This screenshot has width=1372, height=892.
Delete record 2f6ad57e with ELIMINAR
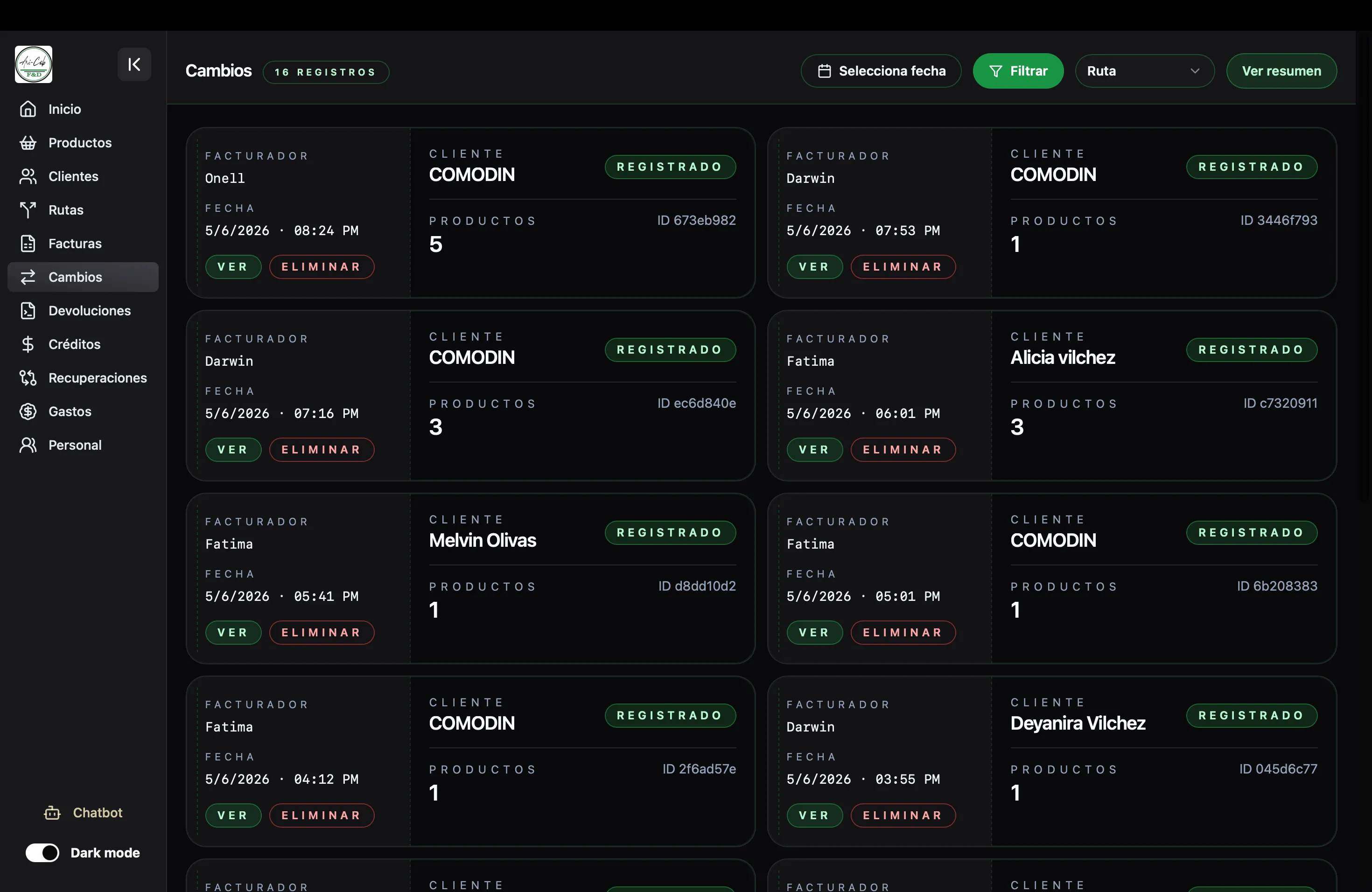coord(322,815)
